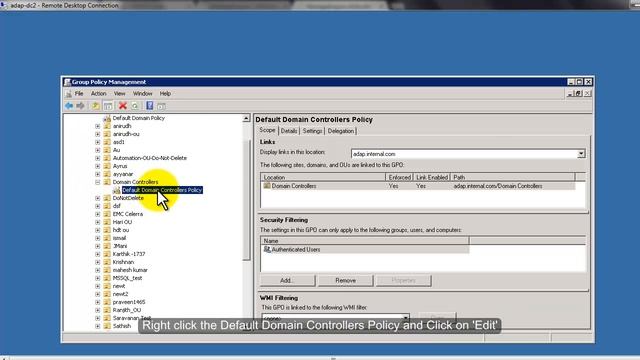
Task: Click the tree pane scrollbar up arrow
Action: point(246,119)
